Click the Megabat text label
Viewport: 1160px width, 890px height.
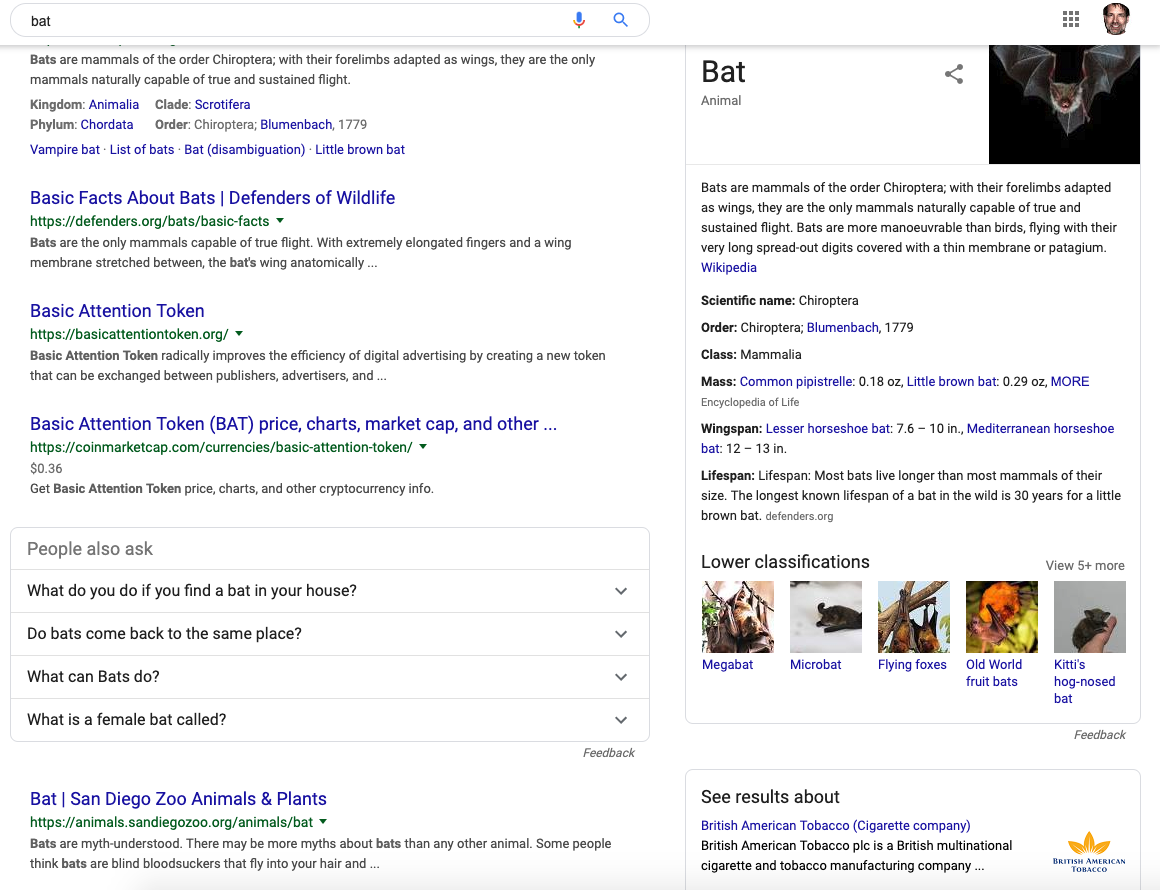(727, 664)
